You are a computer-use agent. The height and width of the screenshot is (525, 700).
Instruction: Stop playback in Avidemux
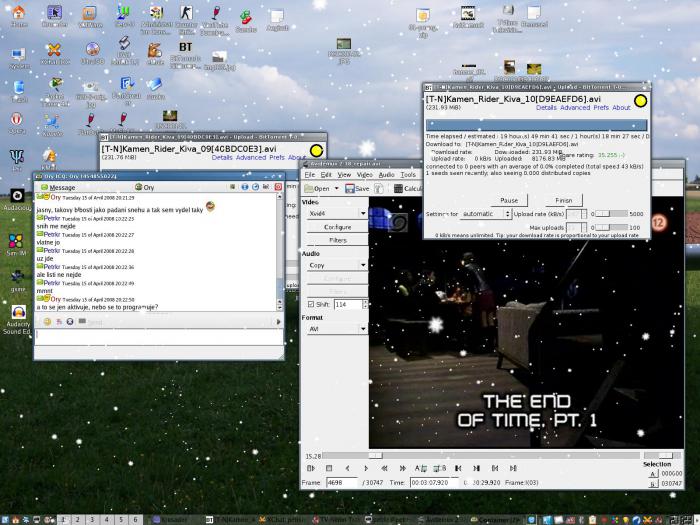329,468
